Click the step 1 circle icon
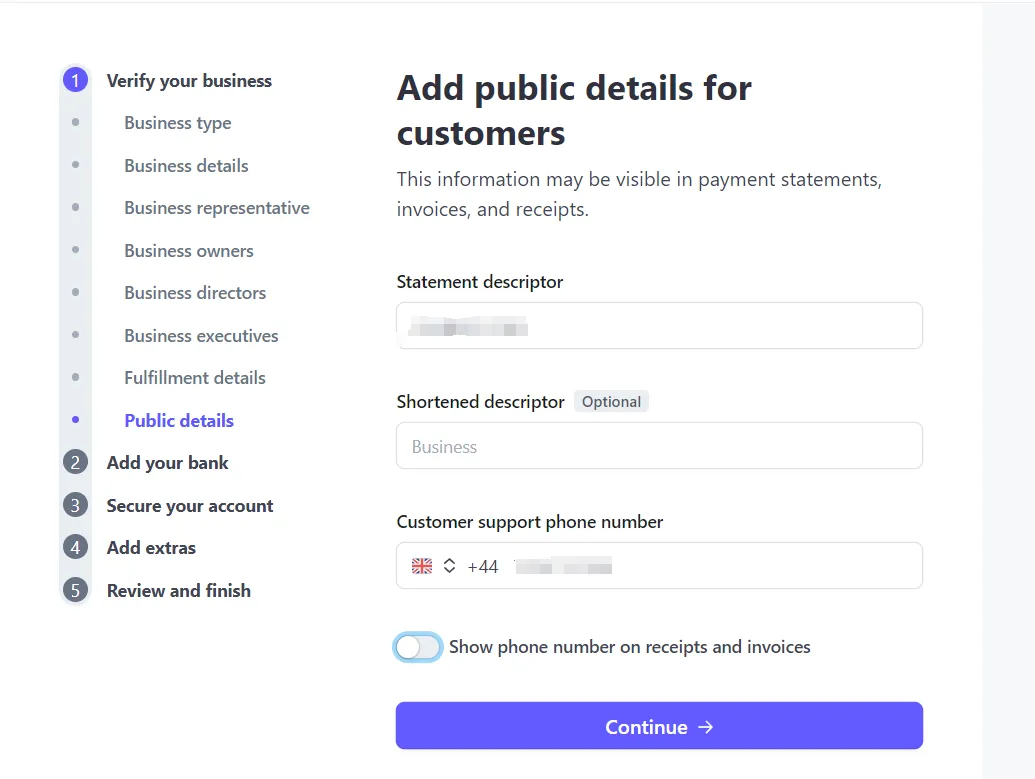The width and height of the screenshot is (1035, 779). point(75,81)
